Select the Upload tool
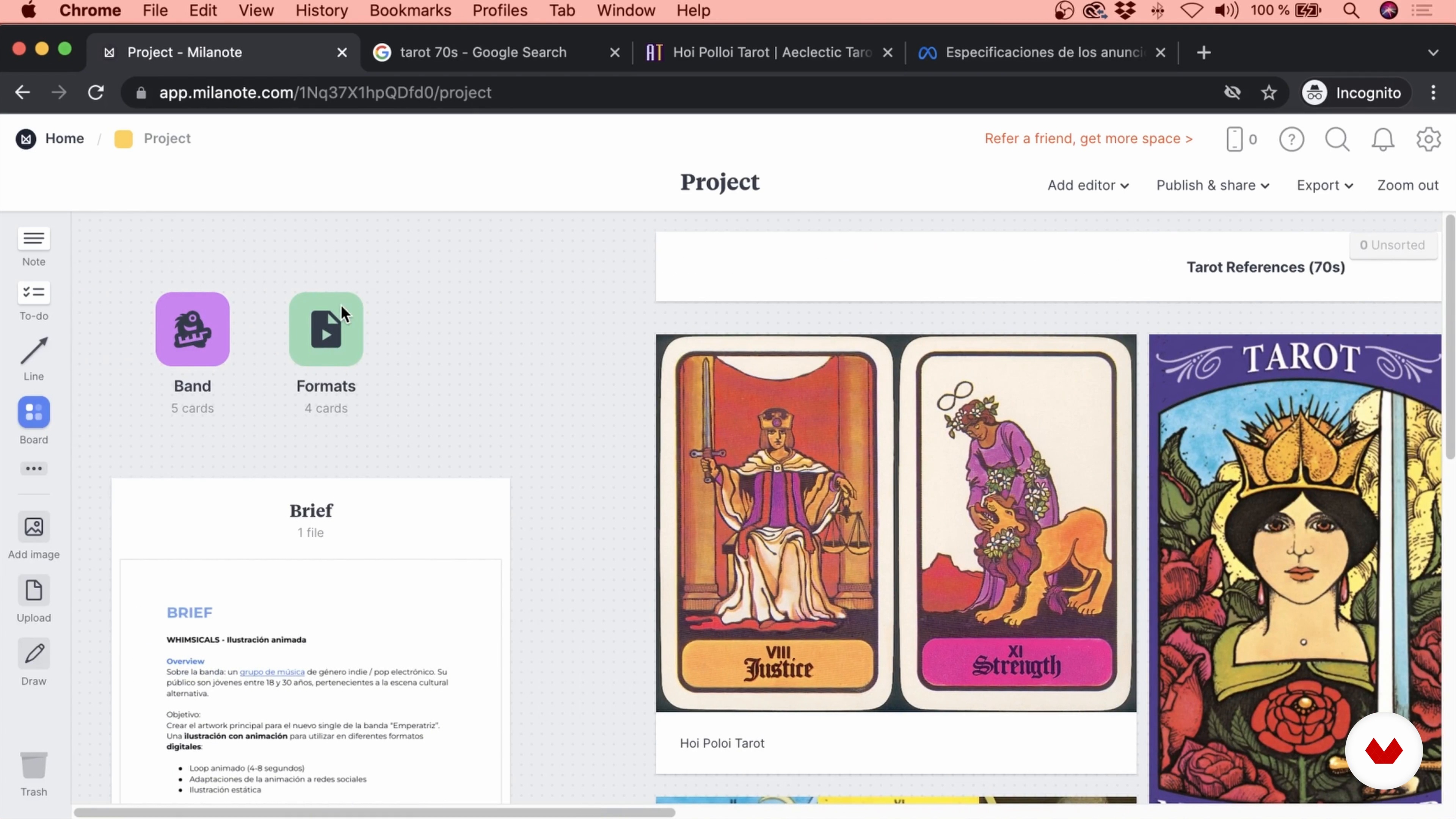 point(33,599)
